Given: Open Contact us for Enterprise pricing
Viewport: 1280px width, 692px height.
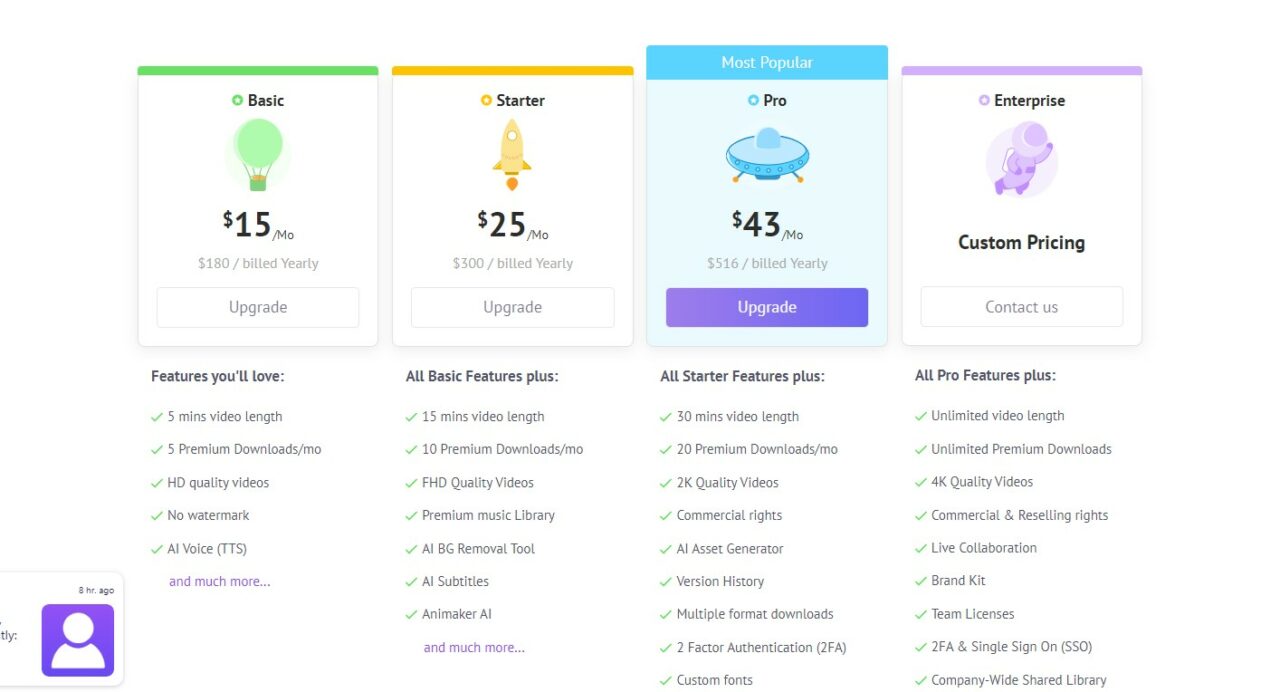Looking at the screenshot, I should [1021, 307].
